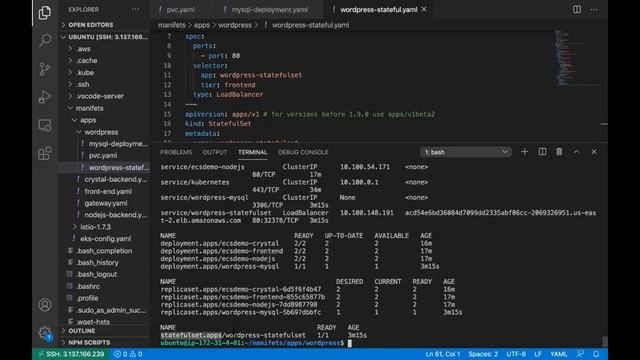Change encoding via UTF-8 status entry
The width and height of the screenshot is (640, 360).
[x=516, y=354]
